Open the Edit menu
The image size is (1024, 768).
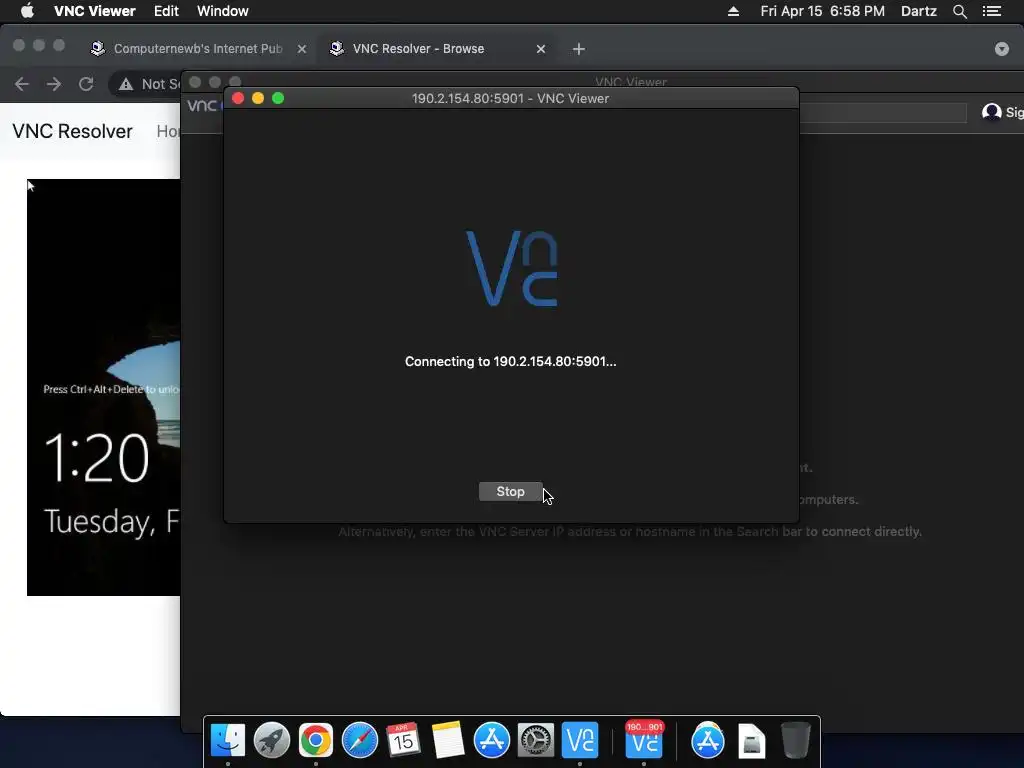click(x=166, y=11)
